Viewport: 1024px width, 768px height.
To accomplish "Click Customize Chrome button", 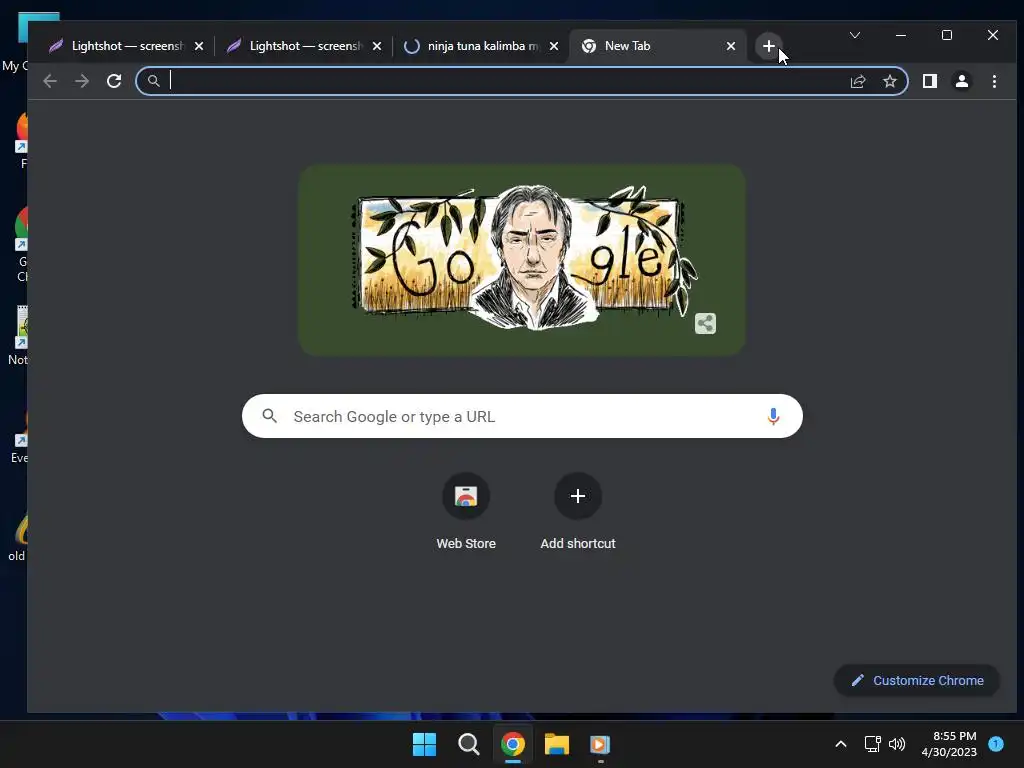I will 917,680.
